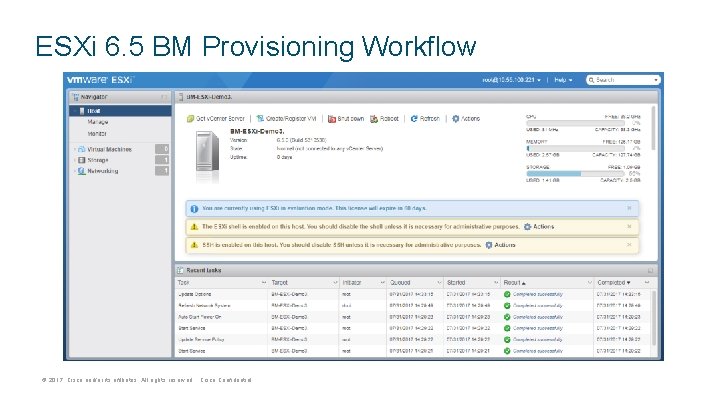Click the Storage usage bar
This screenshot has width=720, height=405.
[575, 174]
